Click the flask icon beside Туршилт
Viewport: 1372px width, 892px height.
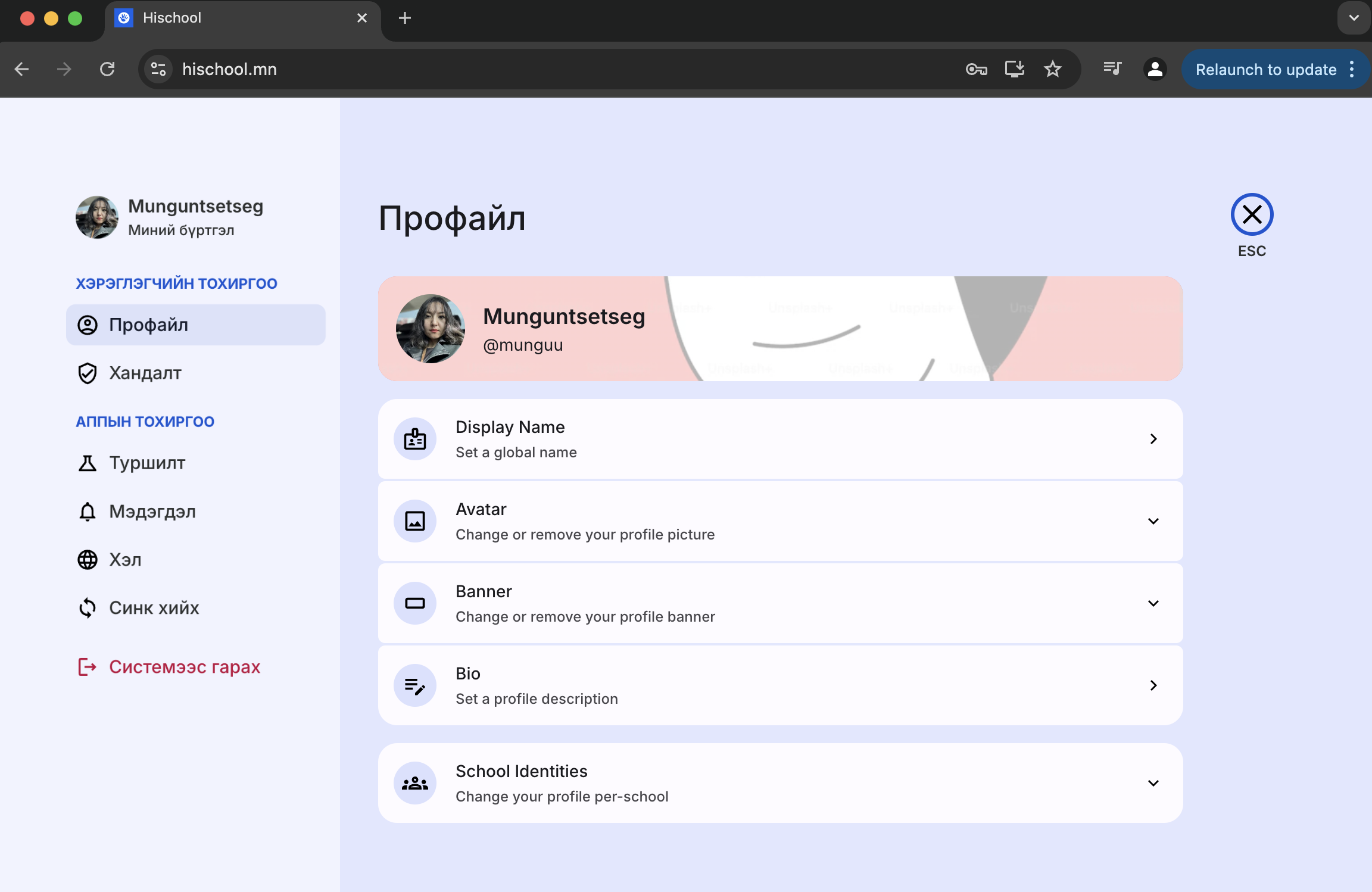coord(88,463)
